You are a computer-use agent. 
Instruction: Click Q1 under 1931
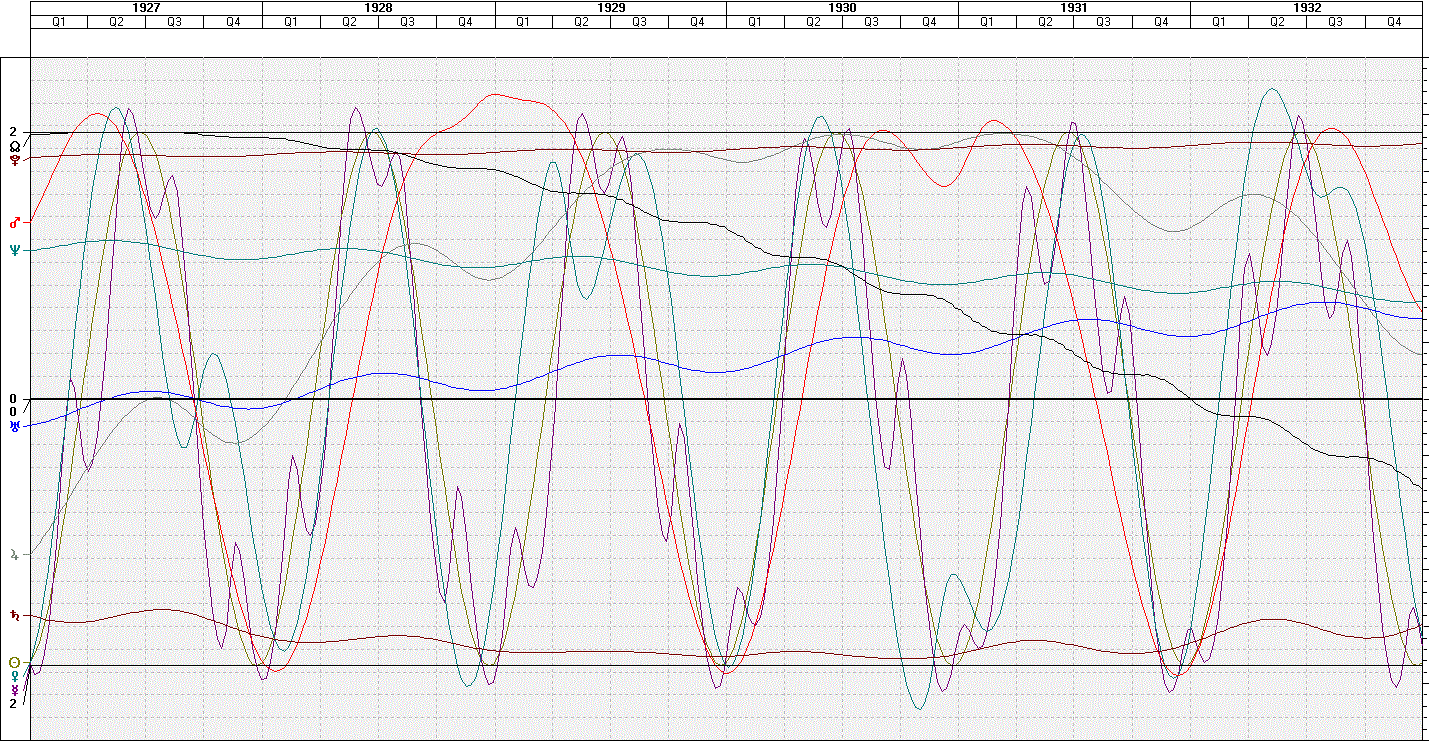coord(987,21)
